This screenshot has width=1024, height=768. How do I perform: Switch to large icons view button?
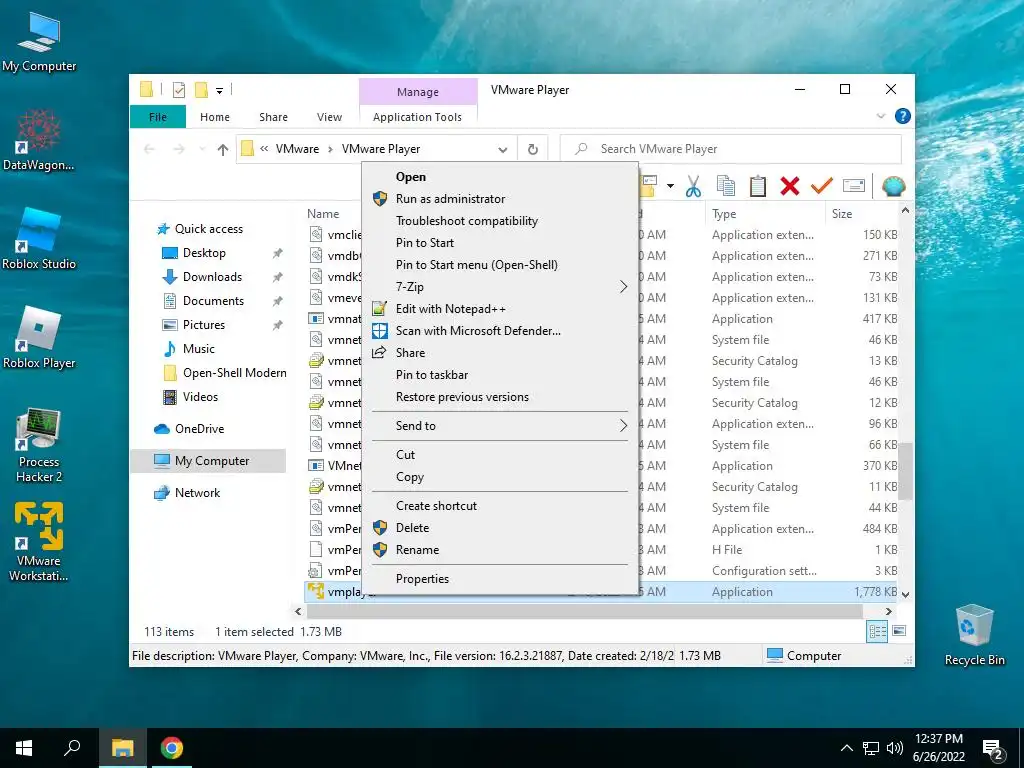(x=899, y=631)
